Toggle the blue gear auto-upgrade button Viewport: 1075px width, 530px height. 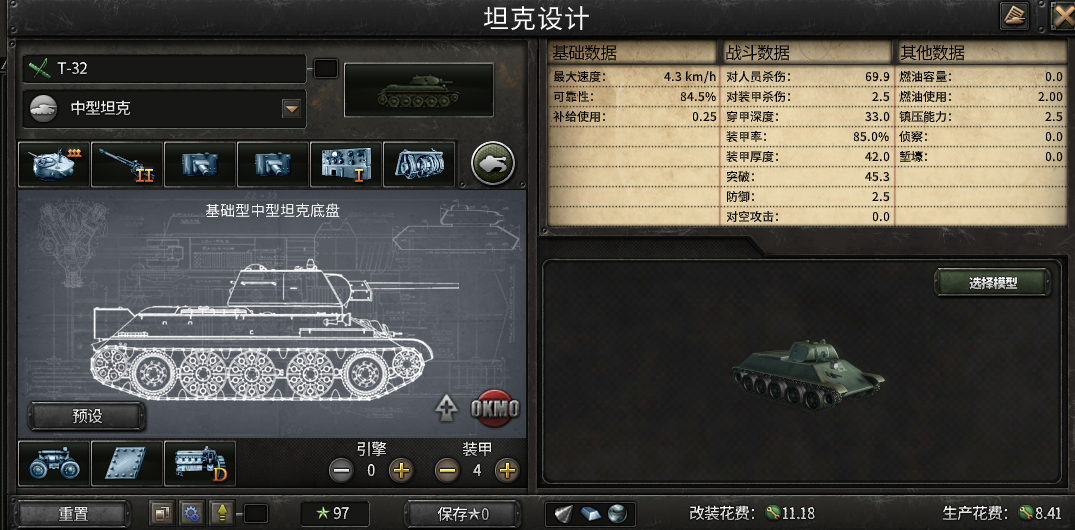pos(191,513)
